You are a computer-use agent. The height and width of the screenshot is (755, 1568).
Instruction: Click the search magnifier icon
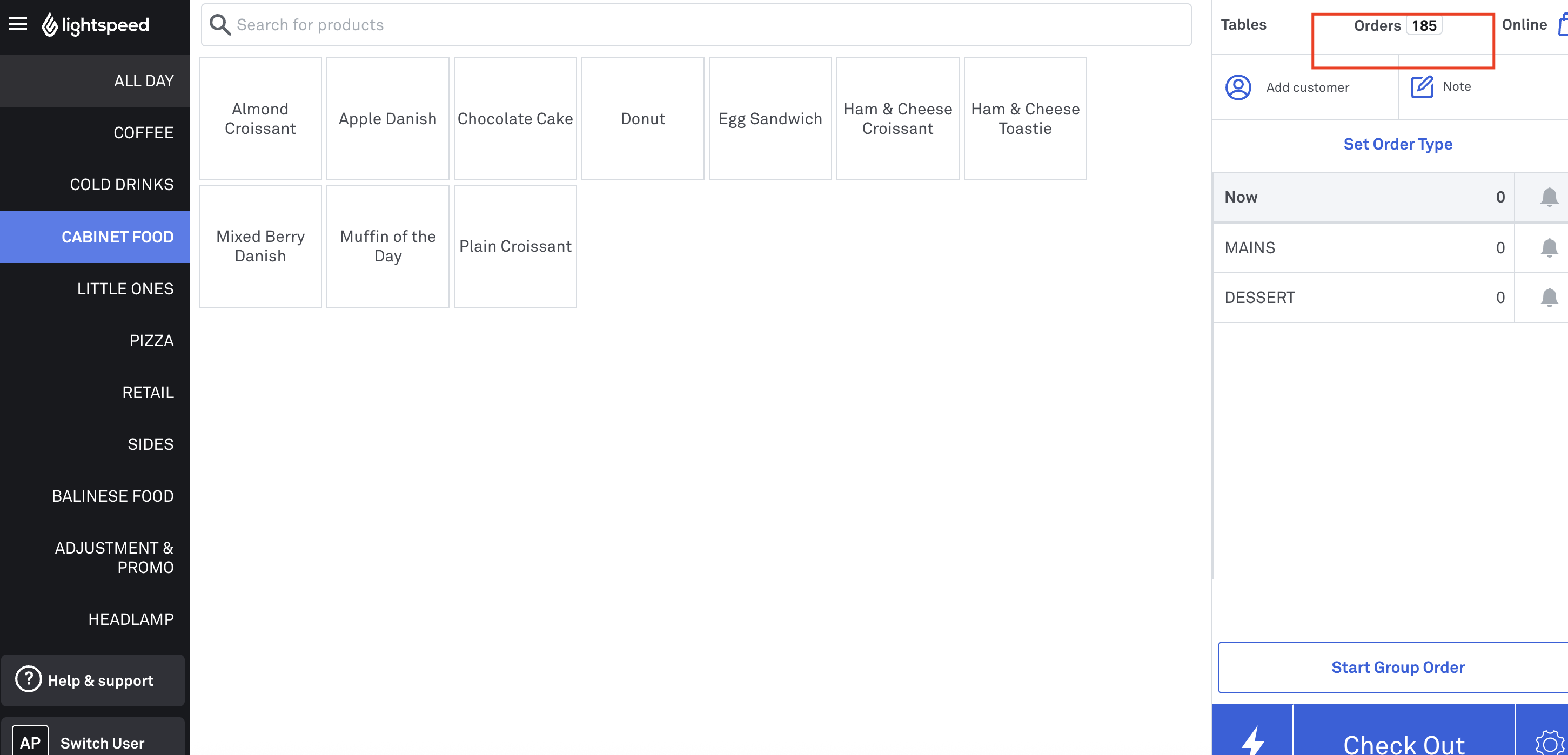pos(219,25)
